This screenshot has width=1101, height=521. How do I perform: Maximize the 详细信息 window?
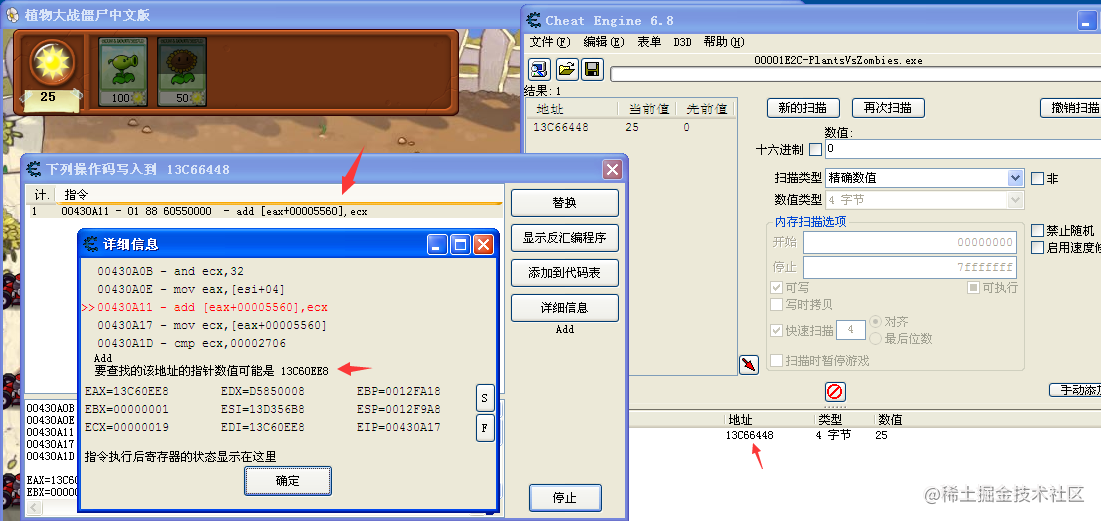461,245
